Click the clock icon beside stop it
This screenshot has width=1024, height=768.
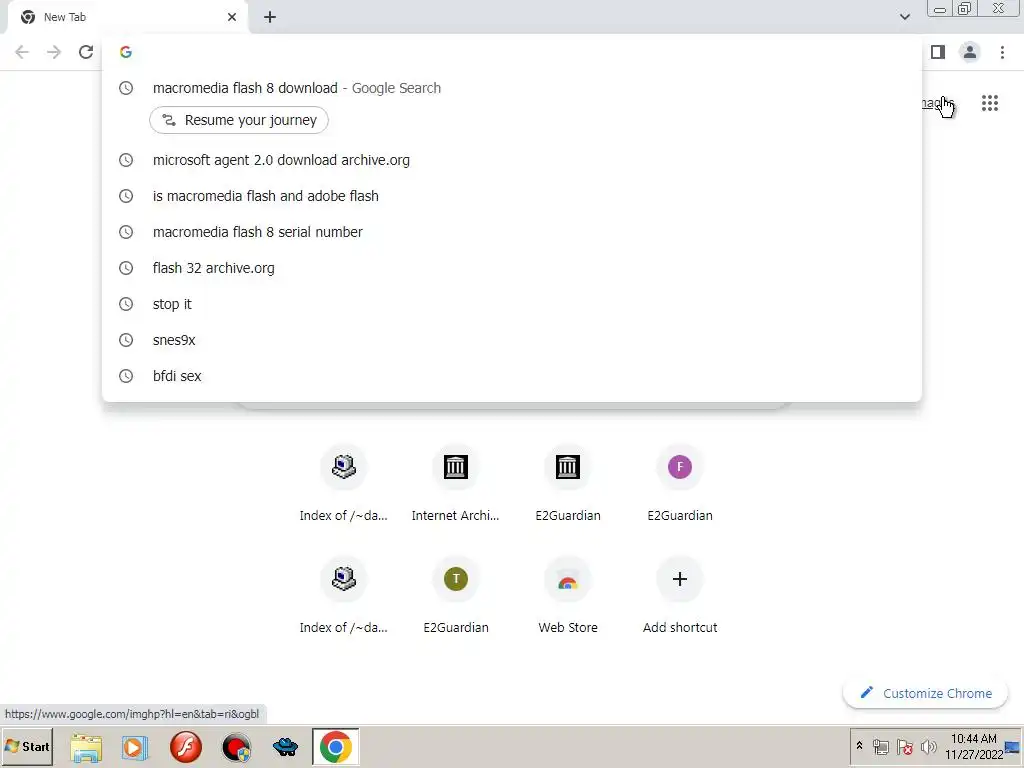pyautogui.click(x=126, y=304)
